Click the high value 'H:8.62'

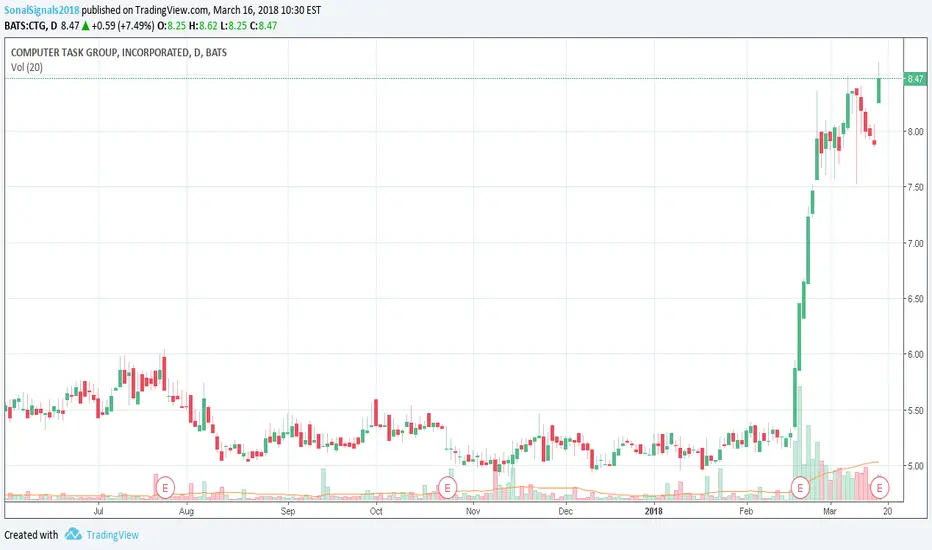tap(203, 26)
